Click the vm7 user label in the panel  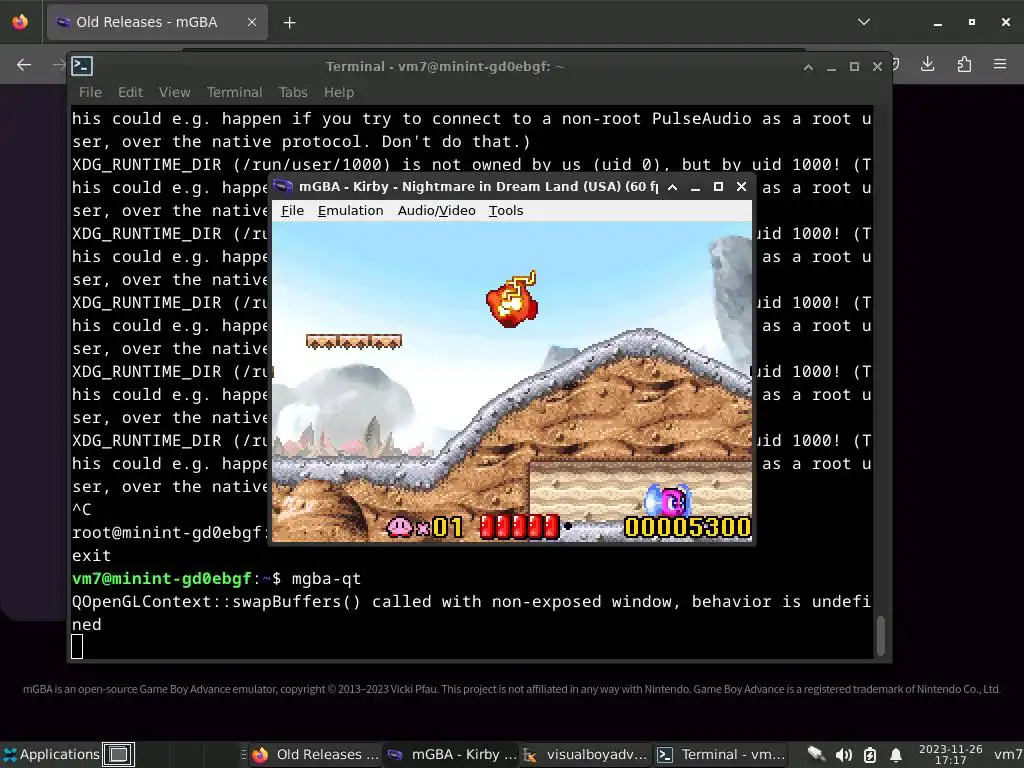pyautogui.click(x=1008, y=754)
